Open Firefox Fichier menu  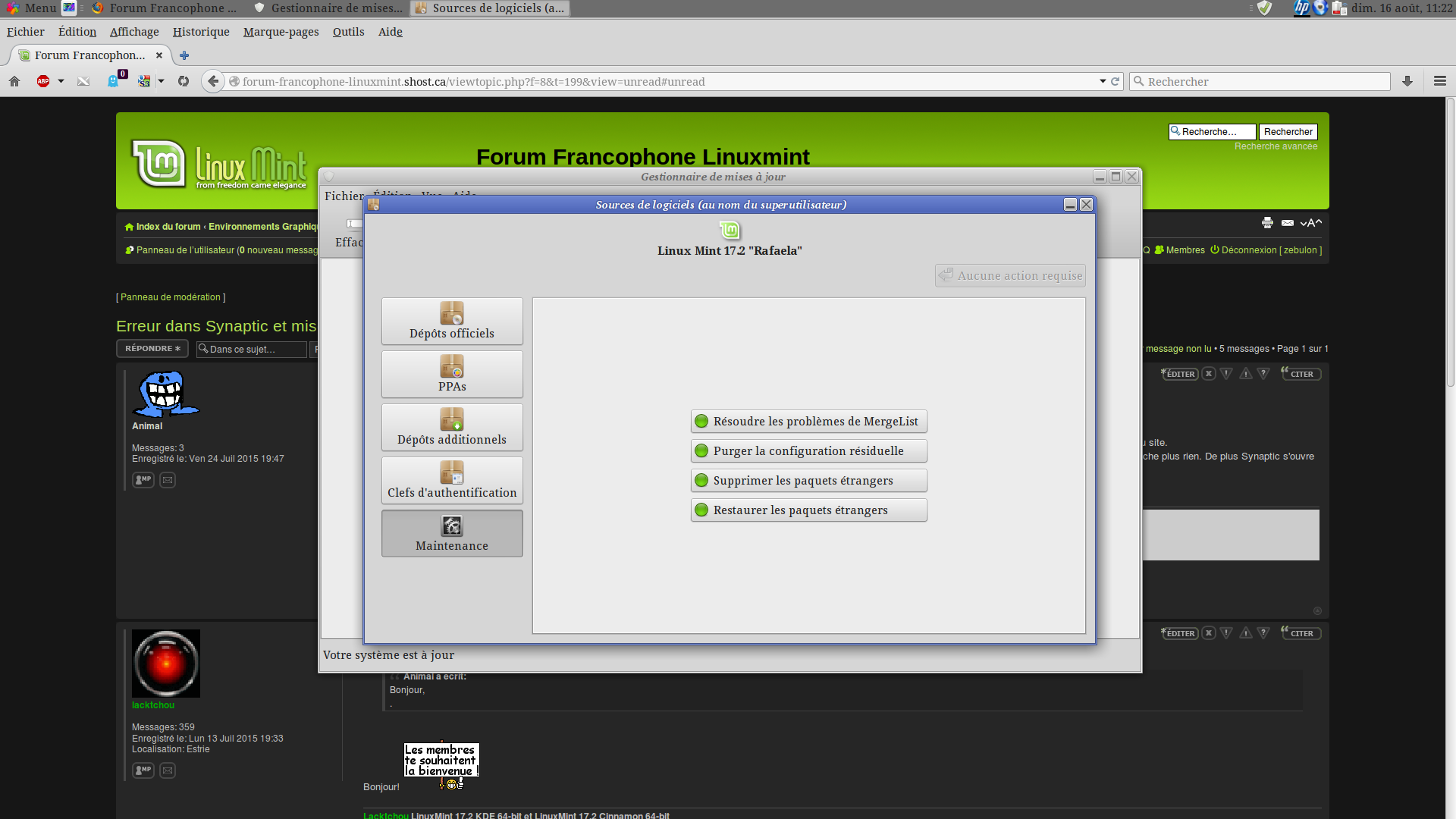coord(26,32)
